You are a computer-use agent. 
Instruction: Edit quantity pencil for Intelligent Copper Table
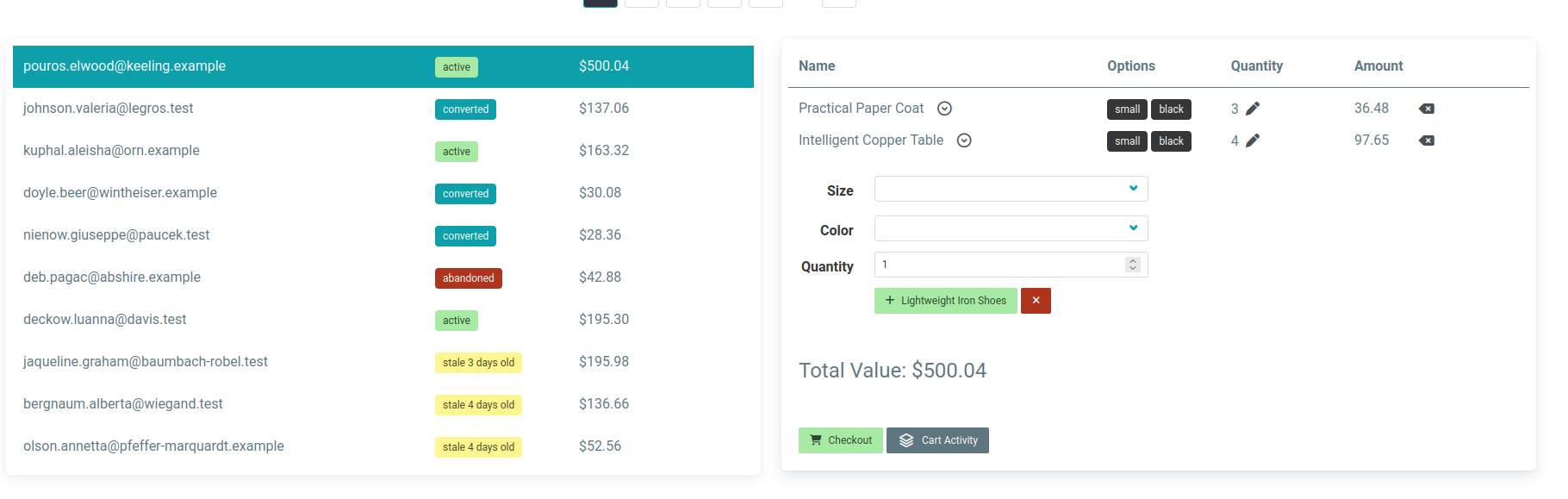point(1253,140)
